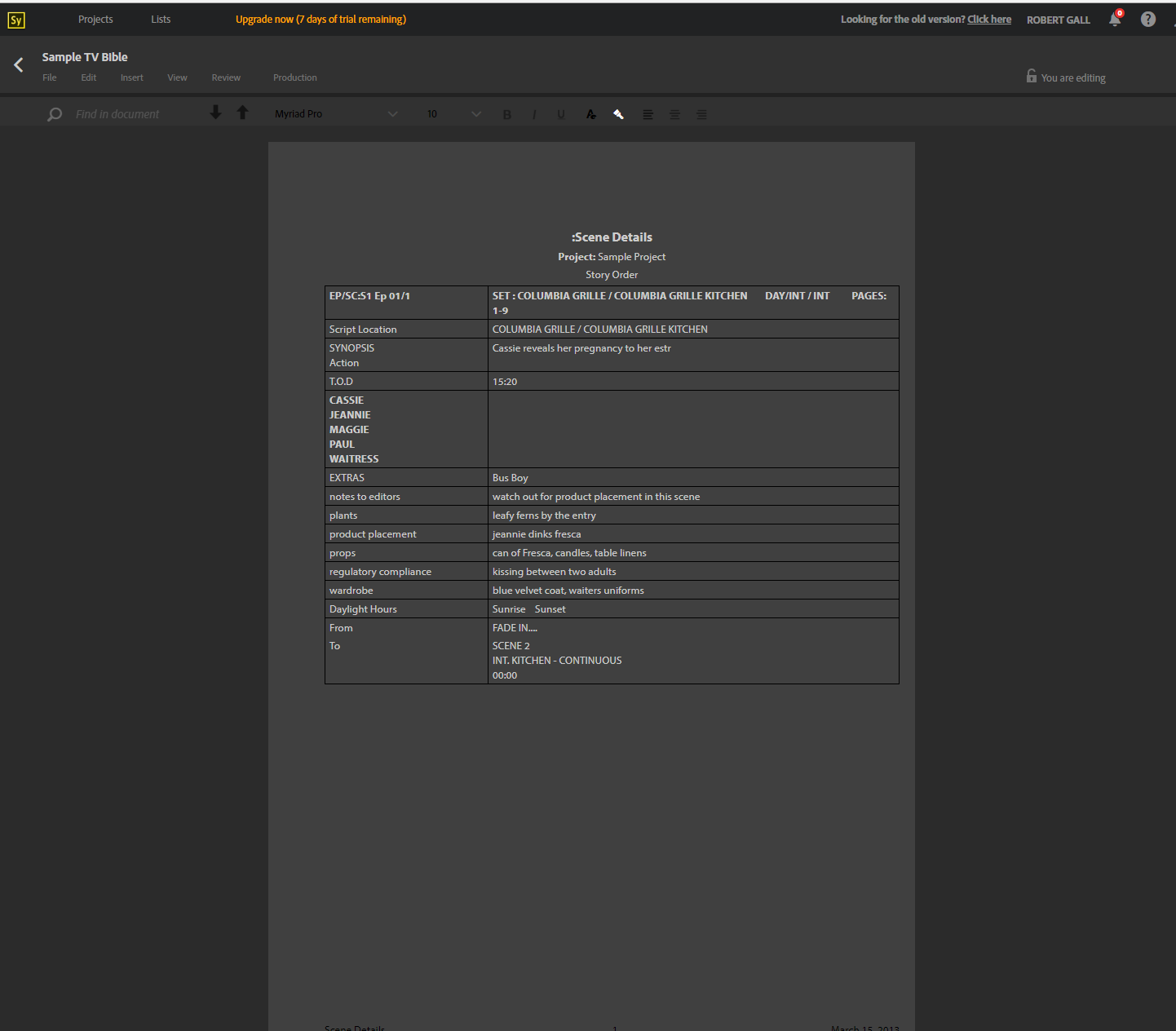Open the font size dropdown
This screenshot has width=1176, height=1031.
point(451,113)
